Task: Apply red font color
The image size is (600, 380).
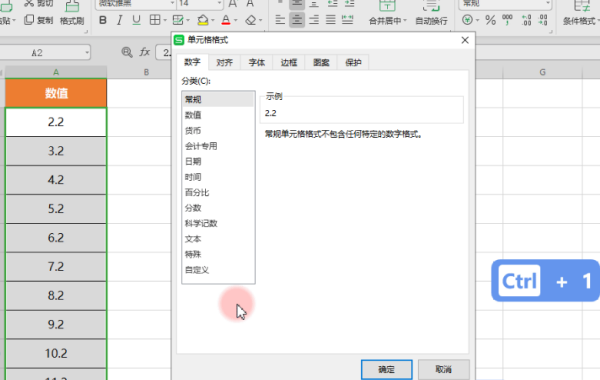Action: 226,20
